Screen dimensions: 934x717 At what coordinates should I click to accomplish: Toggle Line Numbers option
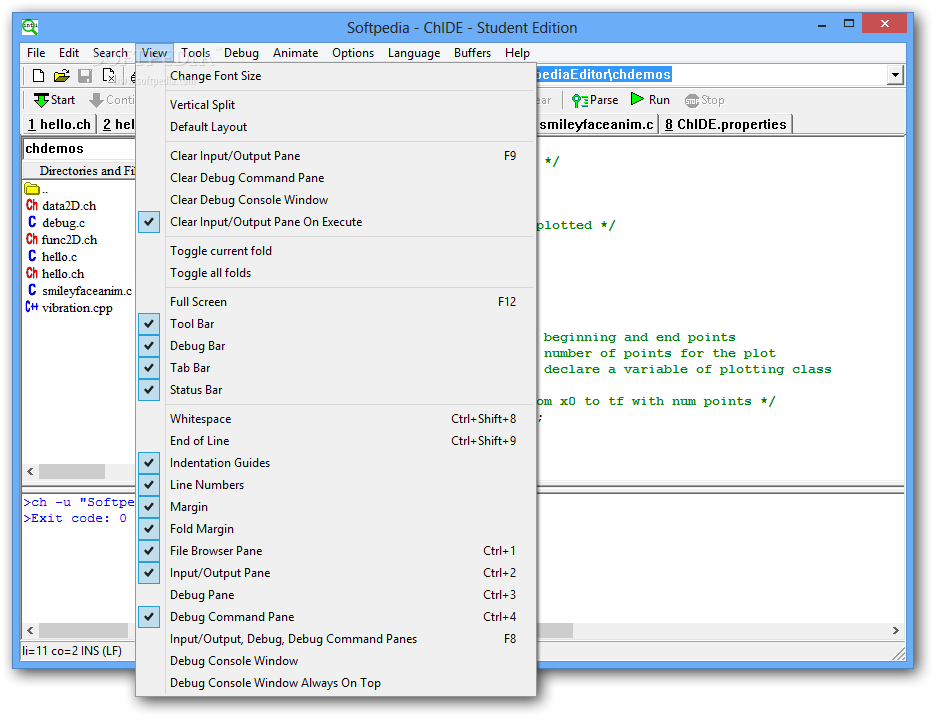click(336, 485)
